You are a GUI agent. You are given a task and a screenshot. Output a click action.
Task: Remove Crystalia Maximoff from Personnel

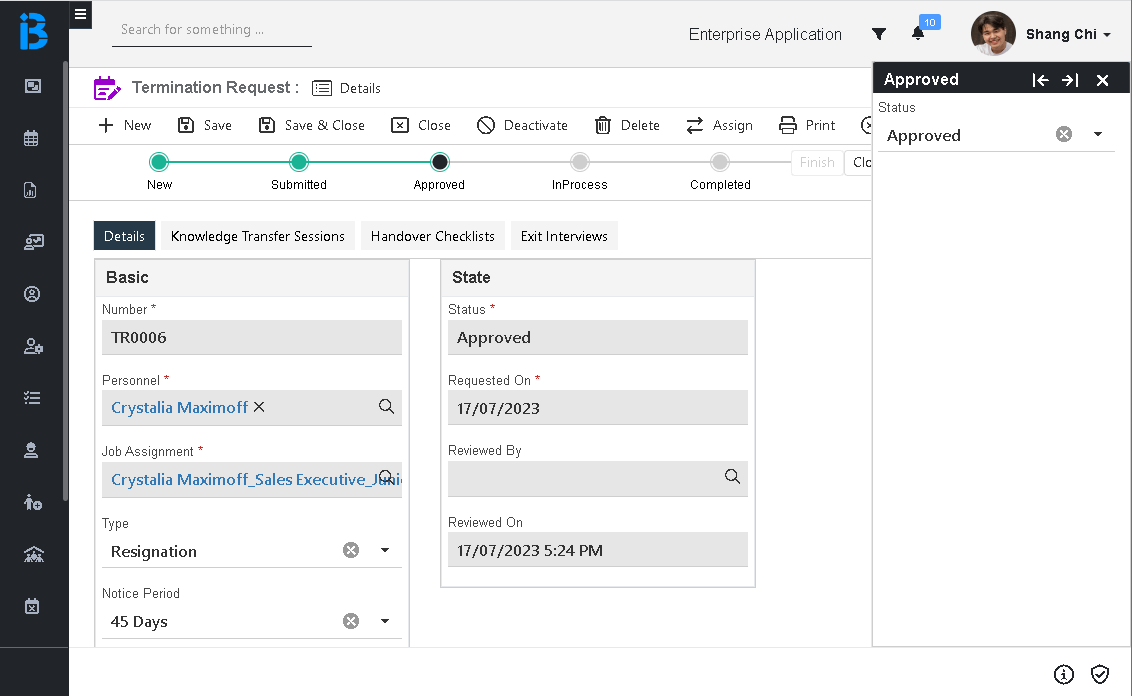(x=259, y=407)
